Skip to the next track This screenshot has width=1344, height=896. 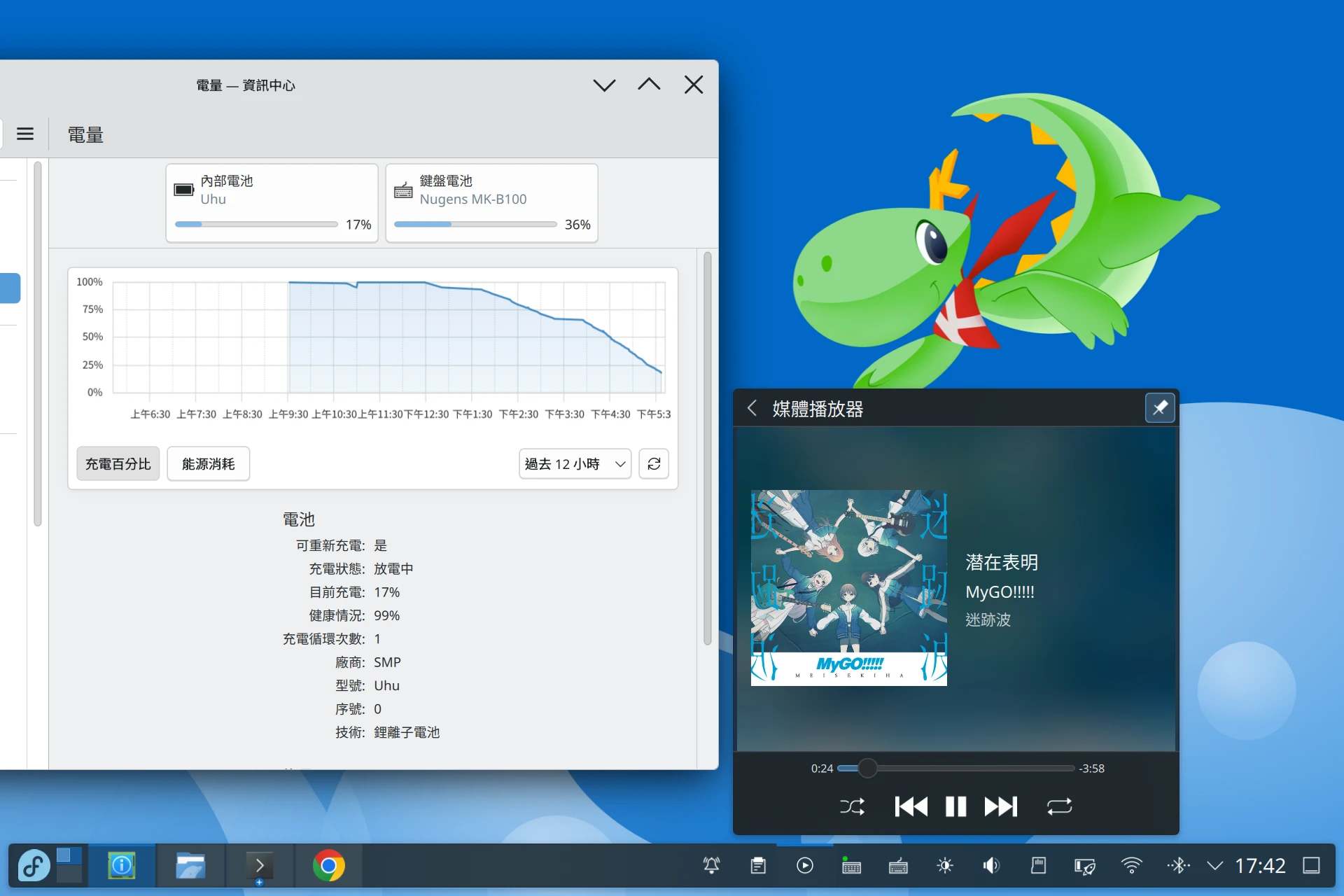(x=1000, y=806)
